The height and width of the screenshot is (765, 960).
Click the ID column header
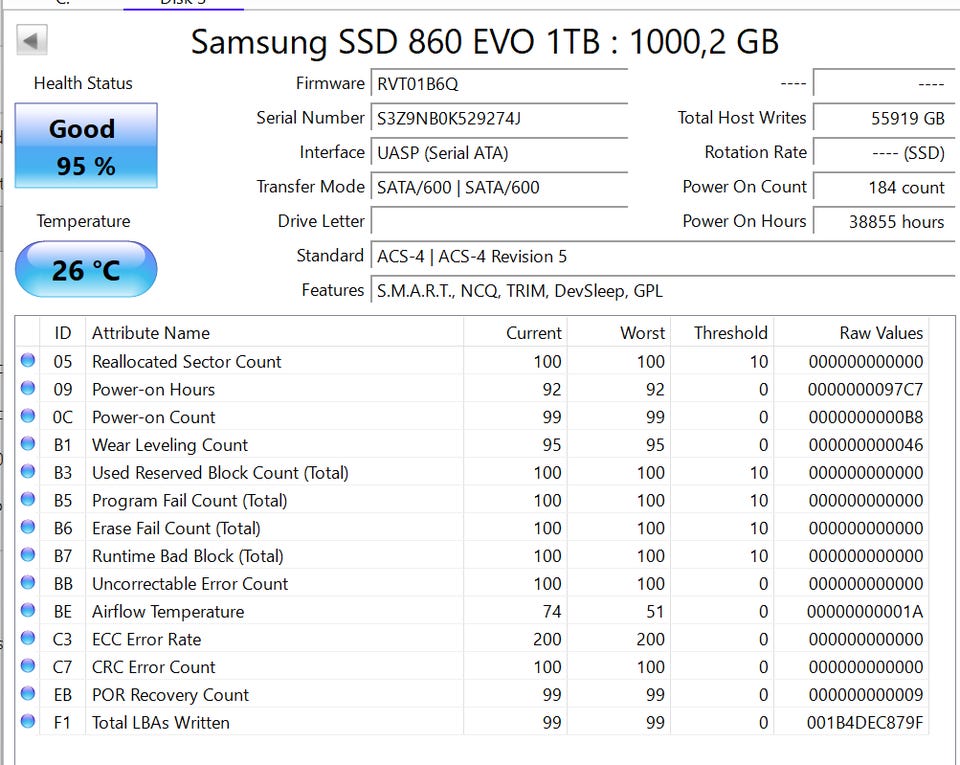click(62, 332)
